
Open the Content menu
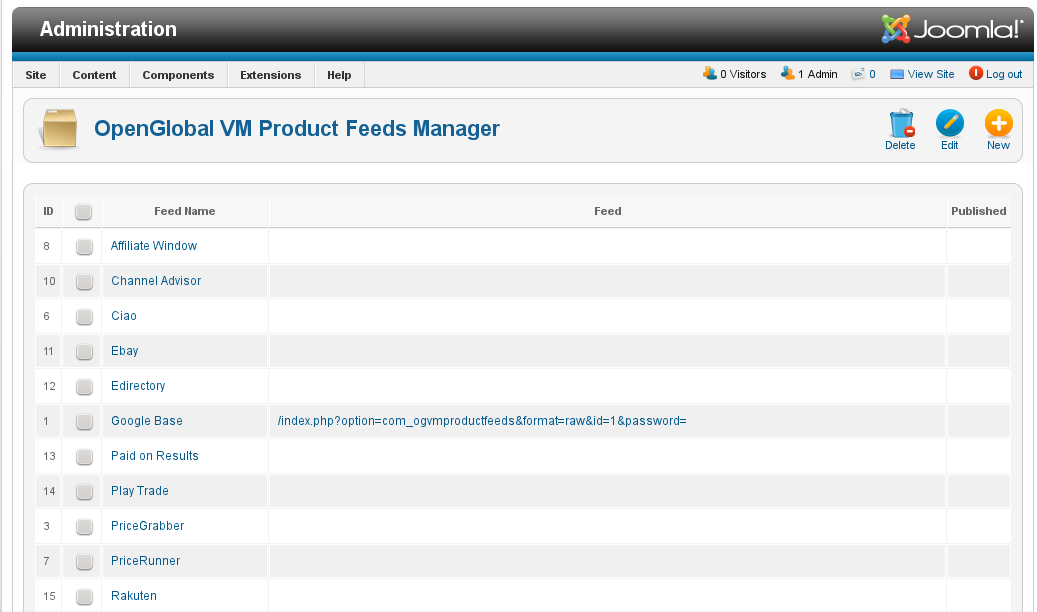click(95, 75)
